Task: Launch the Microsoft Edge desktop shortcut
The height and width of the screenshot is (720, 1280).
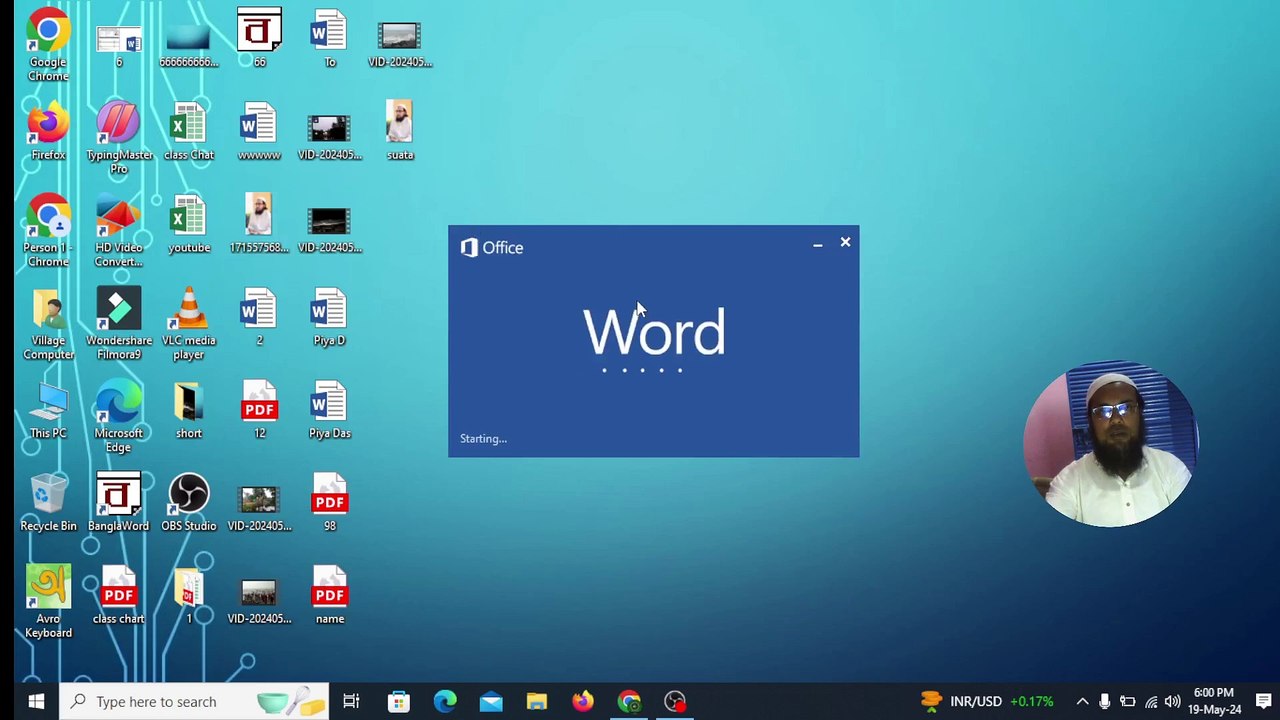Action: [118, 417]
